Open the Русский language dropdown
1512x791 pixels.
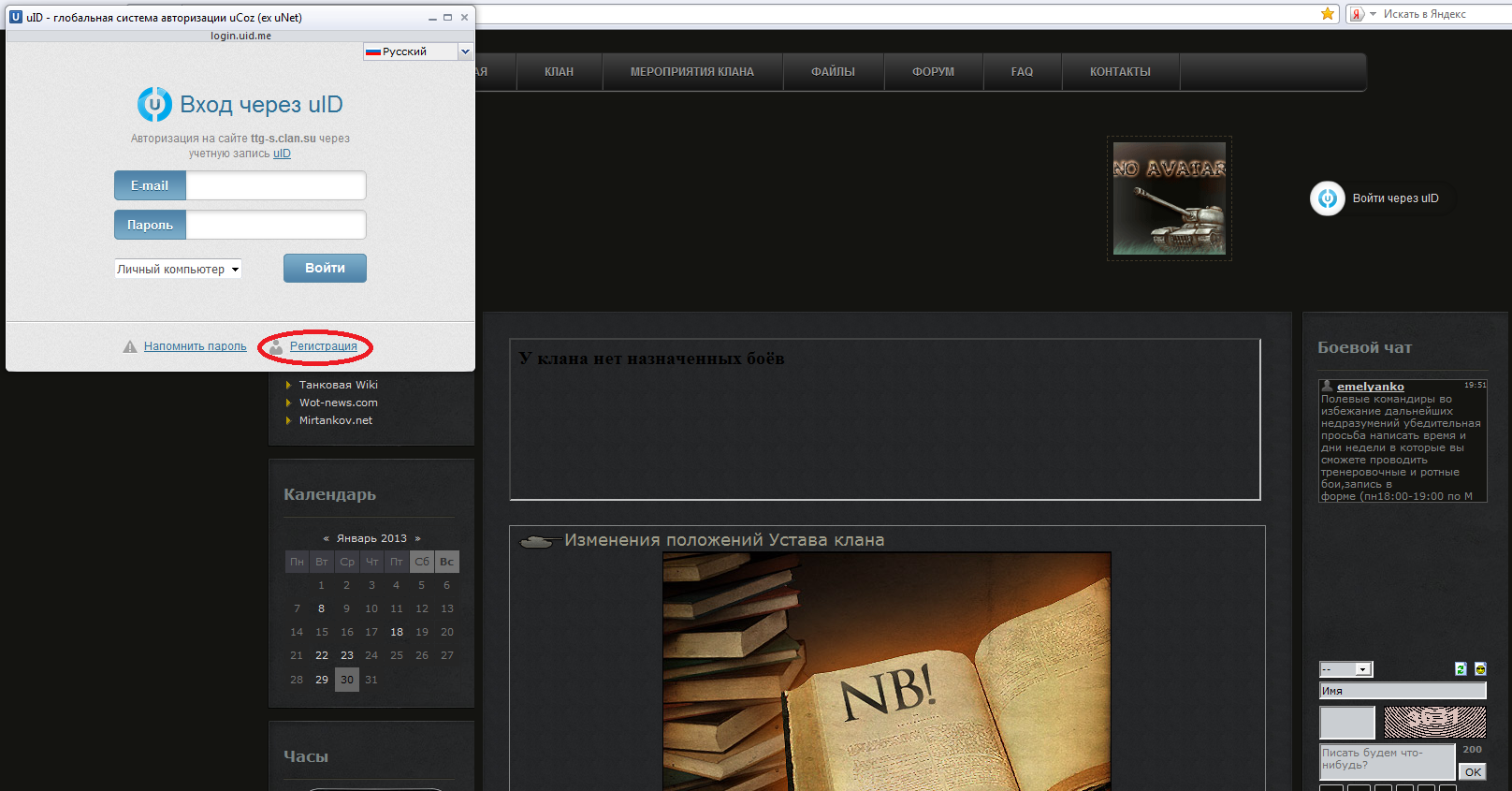[418, 51]
